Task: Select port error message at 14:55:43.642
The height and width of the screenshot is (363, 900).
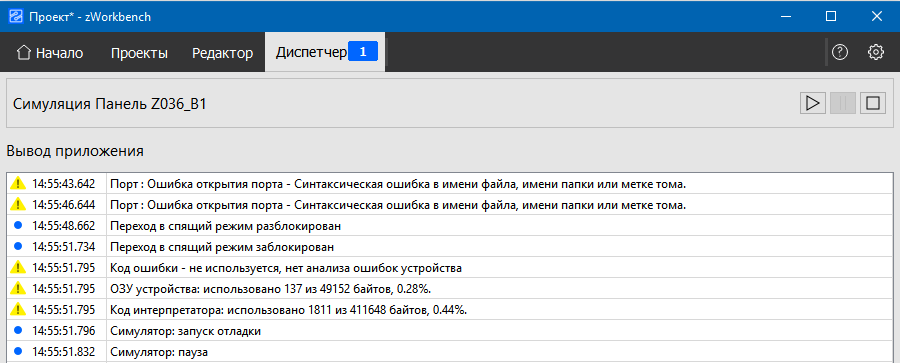Action: coord(398,184)
